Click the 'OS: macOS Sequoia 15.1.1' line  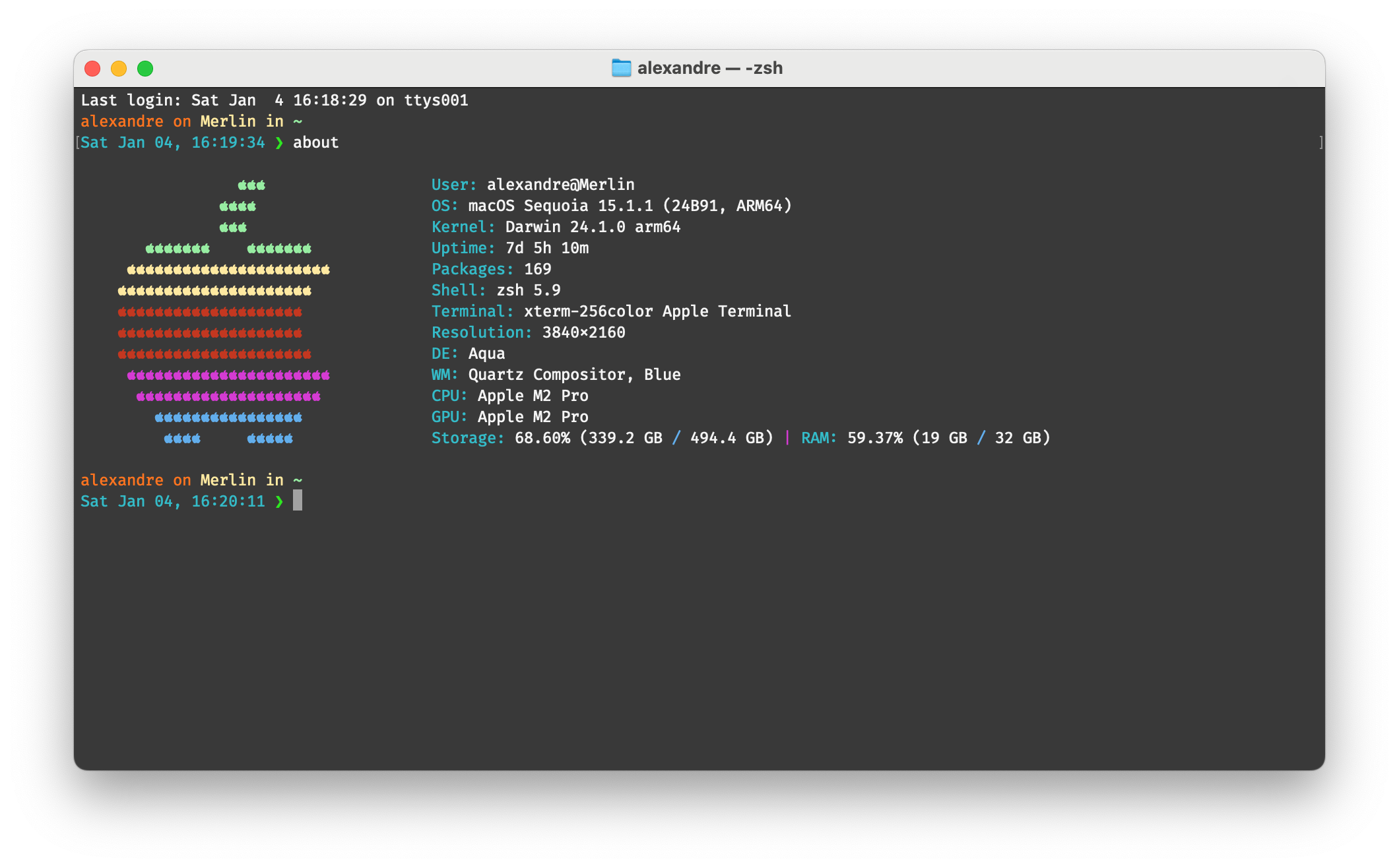click(x=611, y=206)
